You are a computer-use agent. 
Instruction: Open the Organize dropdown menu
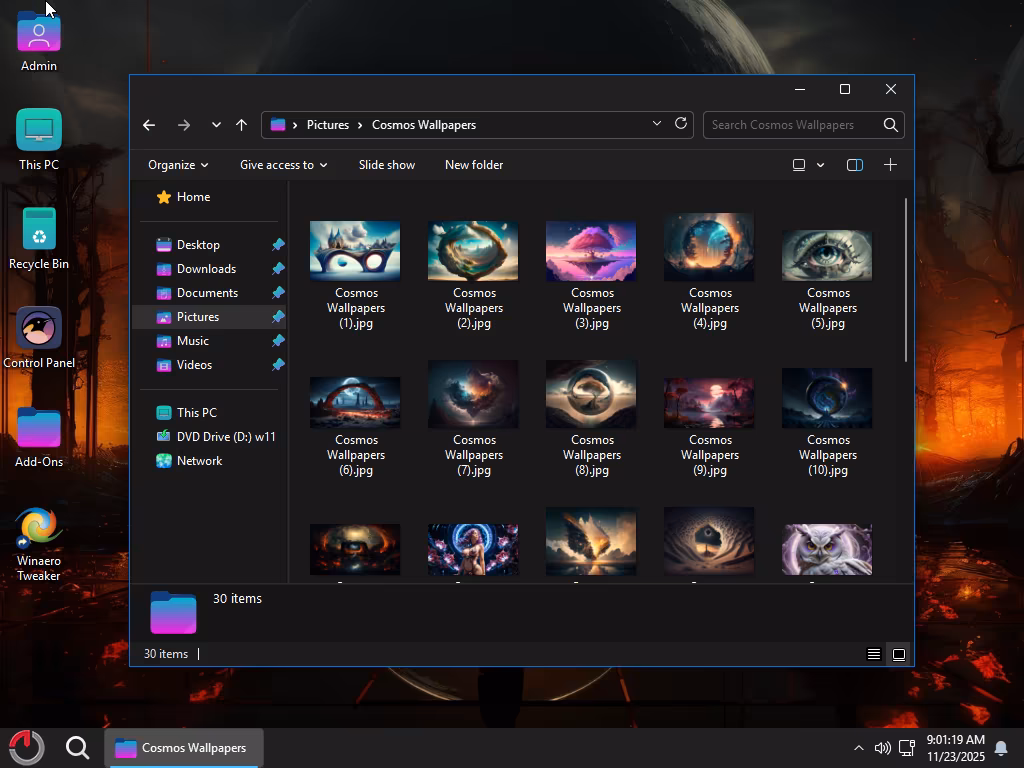pos(178,165)
